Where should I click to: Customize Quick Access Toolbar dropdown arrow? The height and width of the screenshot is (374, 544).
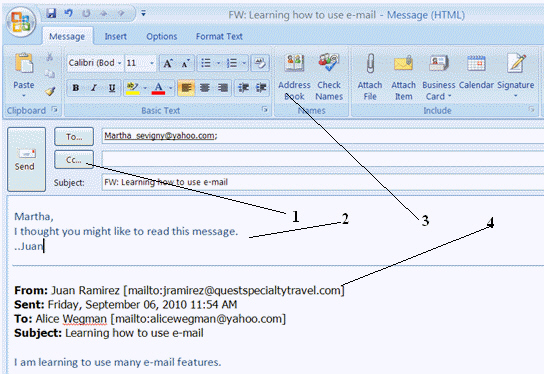coord(143,14)
